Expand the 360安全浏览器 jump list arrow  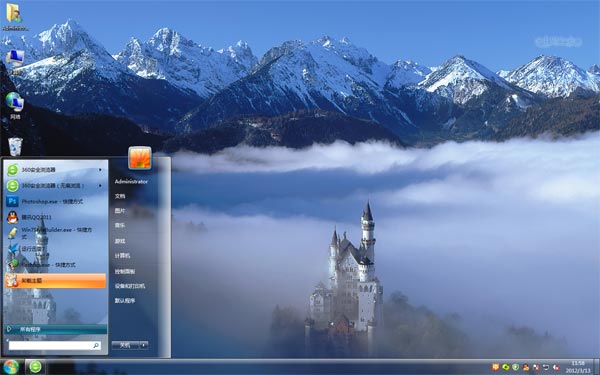pyautogui.click(x=100, y=170)
